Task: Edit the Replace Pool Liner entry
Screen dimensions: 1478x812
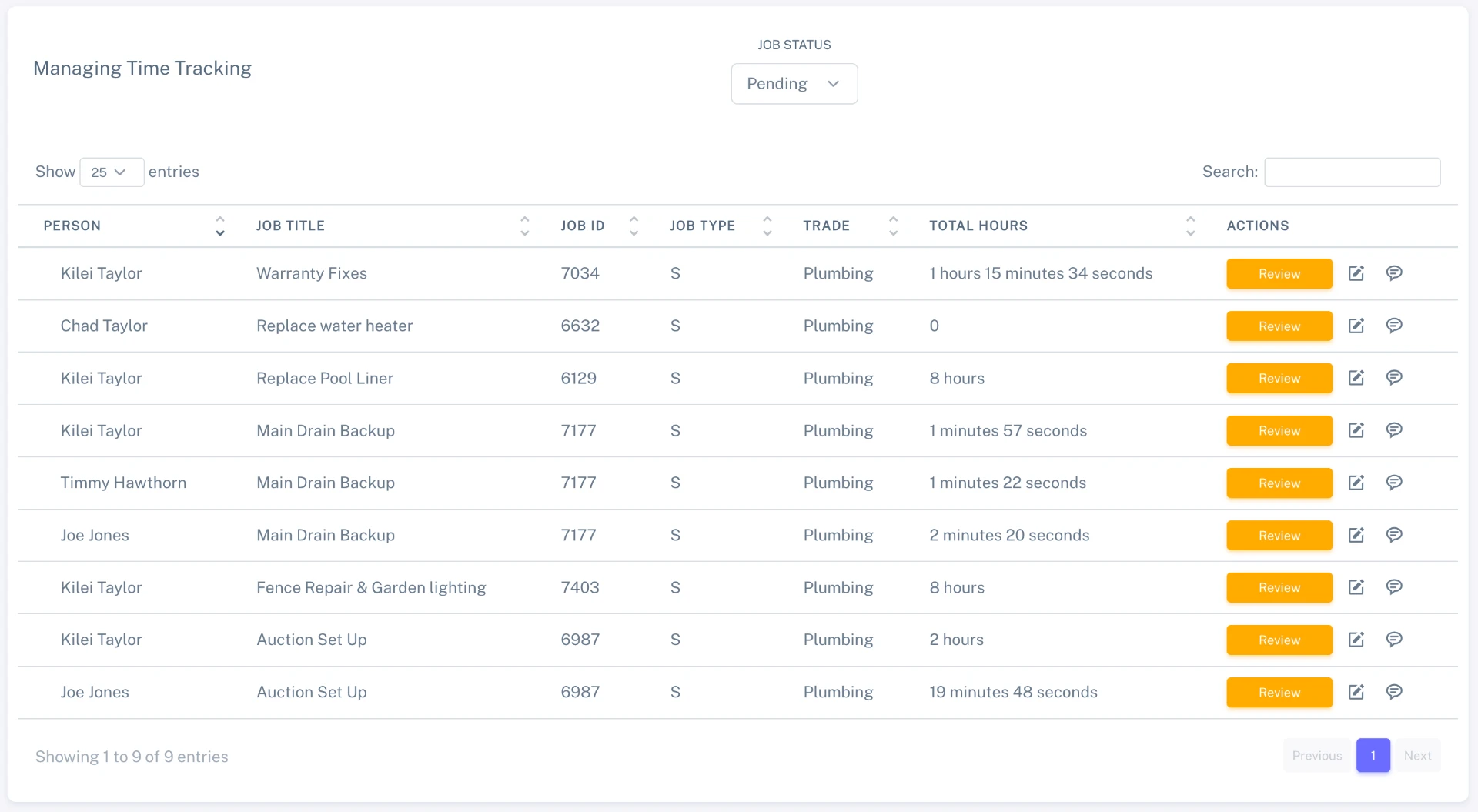Action: pyautogui.click(x=1356, y=378)
